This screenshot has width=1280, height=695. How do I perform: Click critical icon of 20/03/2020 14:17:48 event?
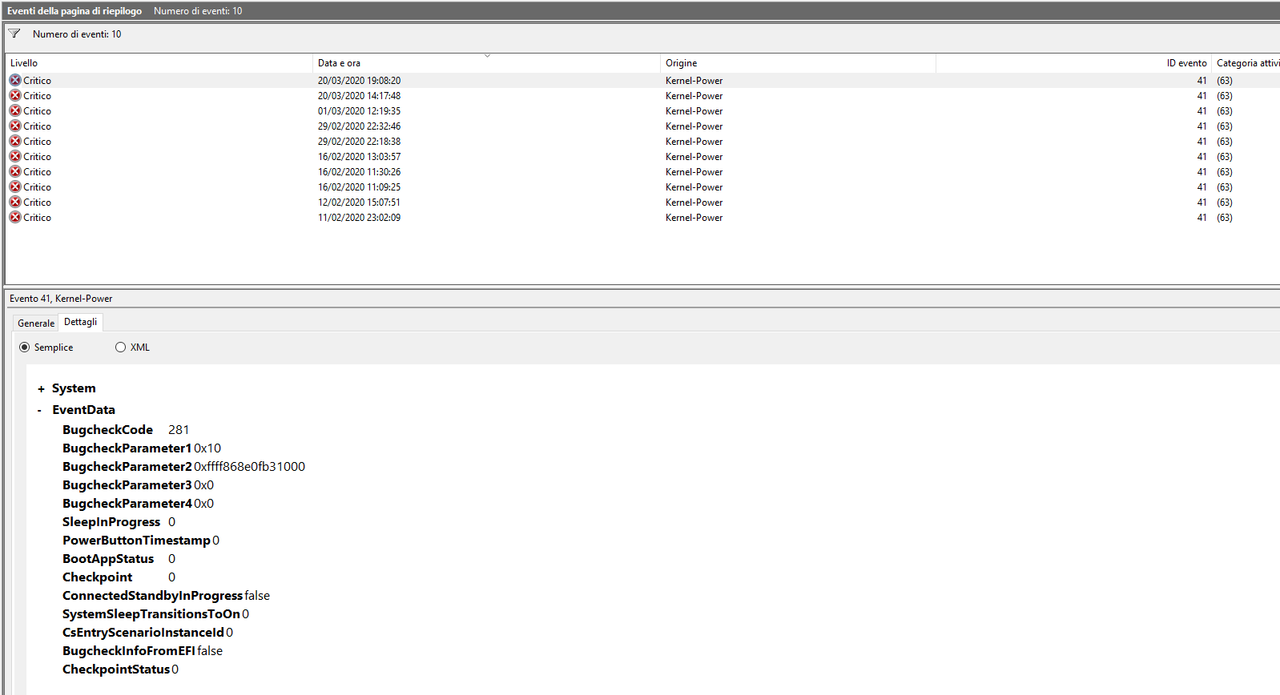click(x=15, y=95)
